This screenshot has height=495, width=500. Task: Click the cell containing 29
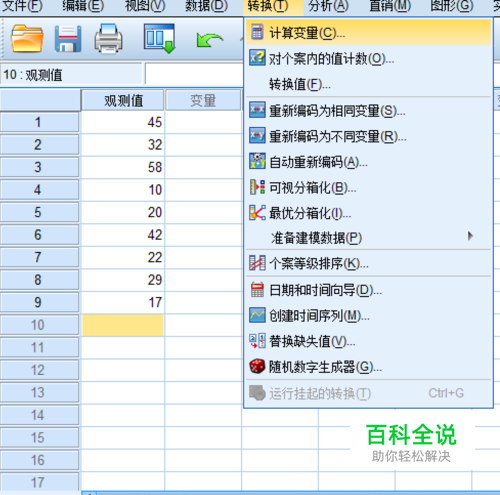click(123, 280)
